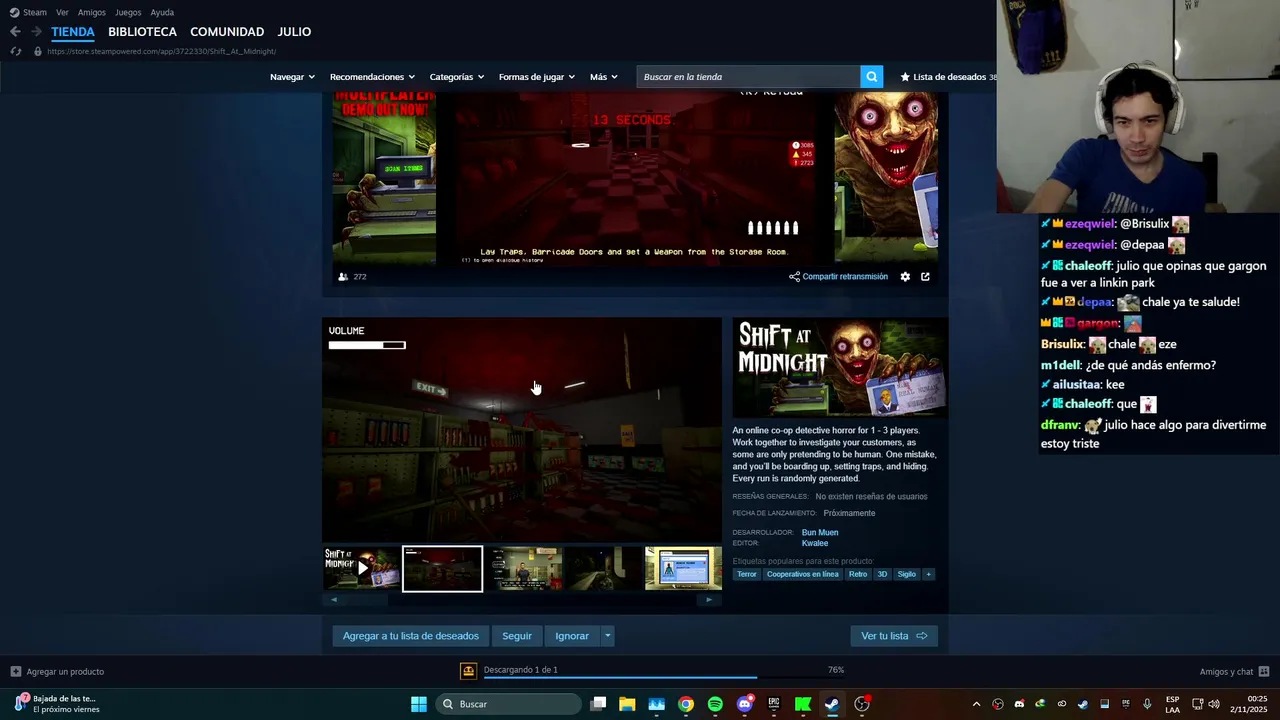Open Spotify from taskbar
Image resolution: width=1280 pixels, height=720 pixels.
[715, 704]
